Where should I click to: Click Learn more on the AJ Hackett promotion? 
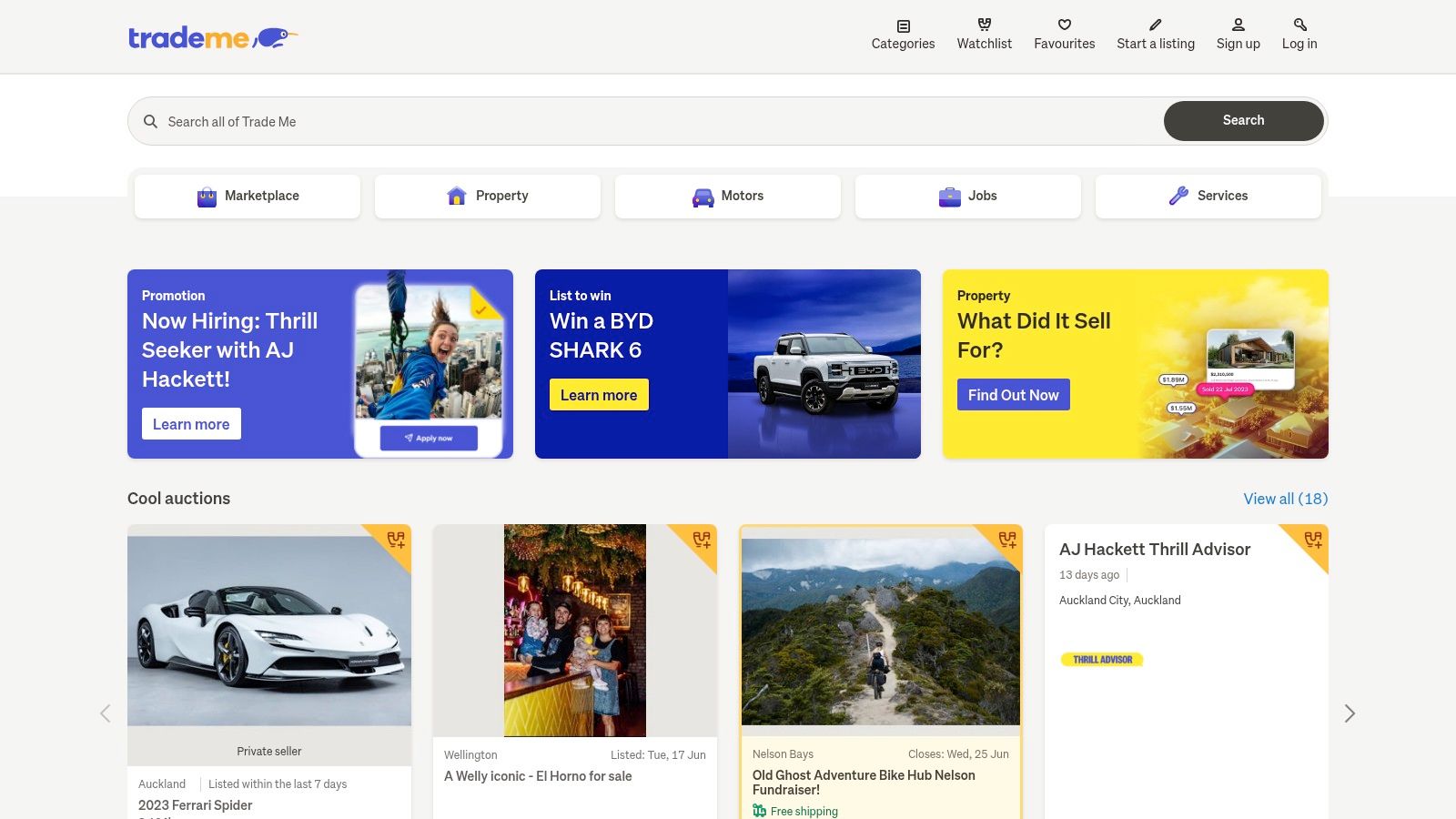[x=191, y=424]
